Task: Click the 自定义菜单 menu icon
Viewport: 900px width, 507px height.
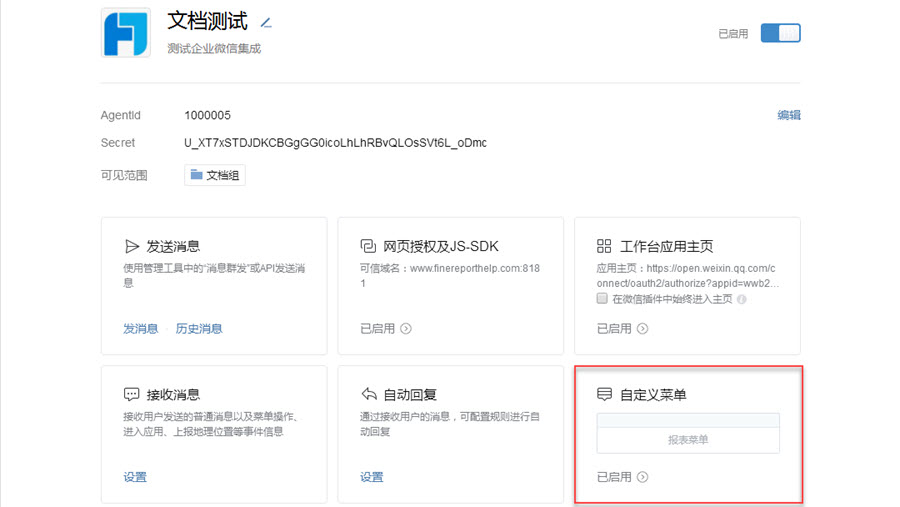Action: pos(604,394)
